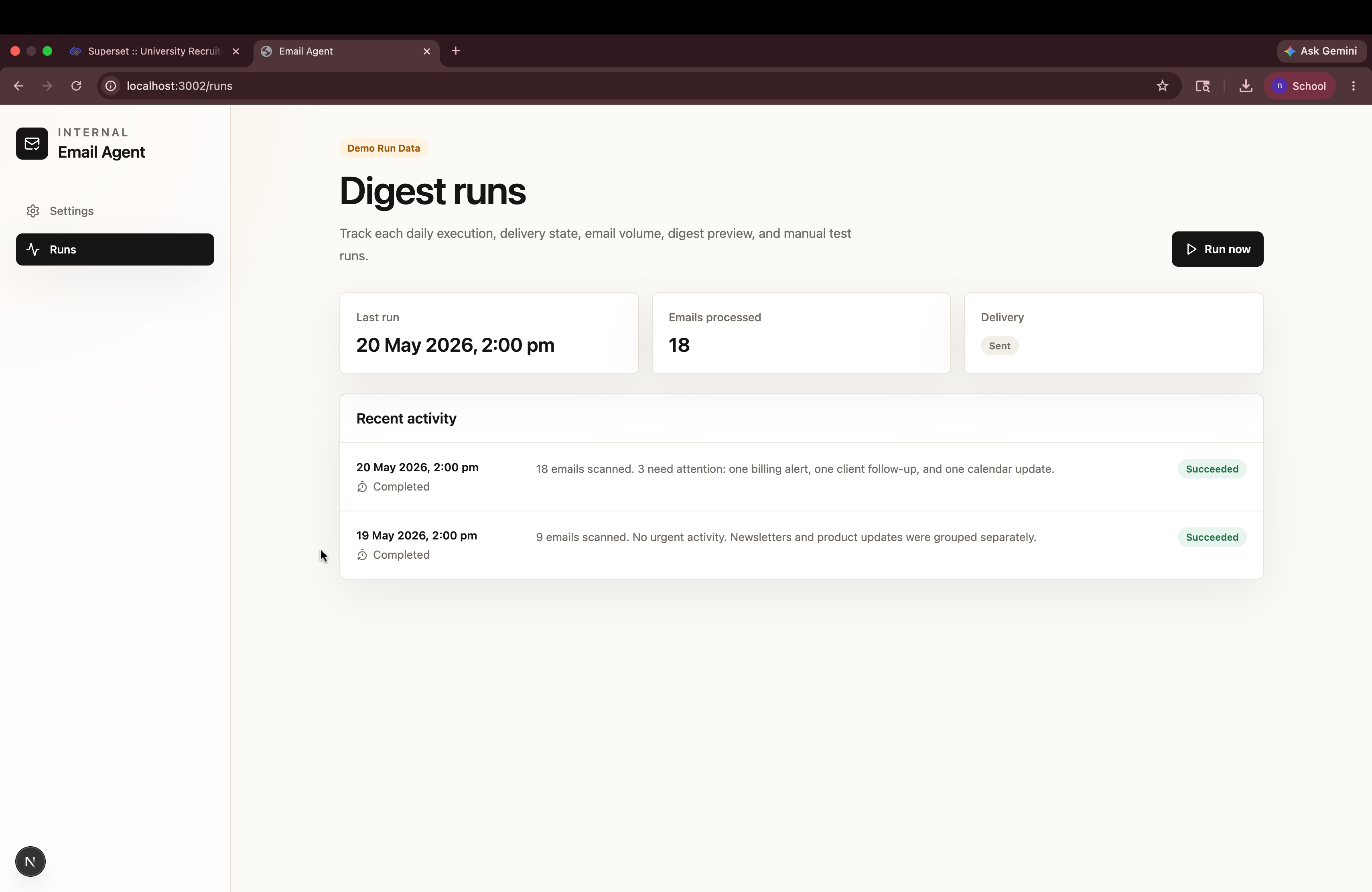This screenshot has height=892, width=1372.
Task: Click the Email Agent envelope logo icon
Action: tap(32, 144)
